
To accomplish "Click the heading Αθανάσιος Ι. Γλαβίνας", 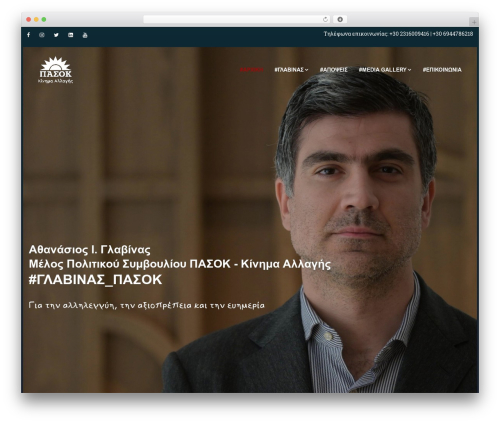I will [x=90, y=249].
